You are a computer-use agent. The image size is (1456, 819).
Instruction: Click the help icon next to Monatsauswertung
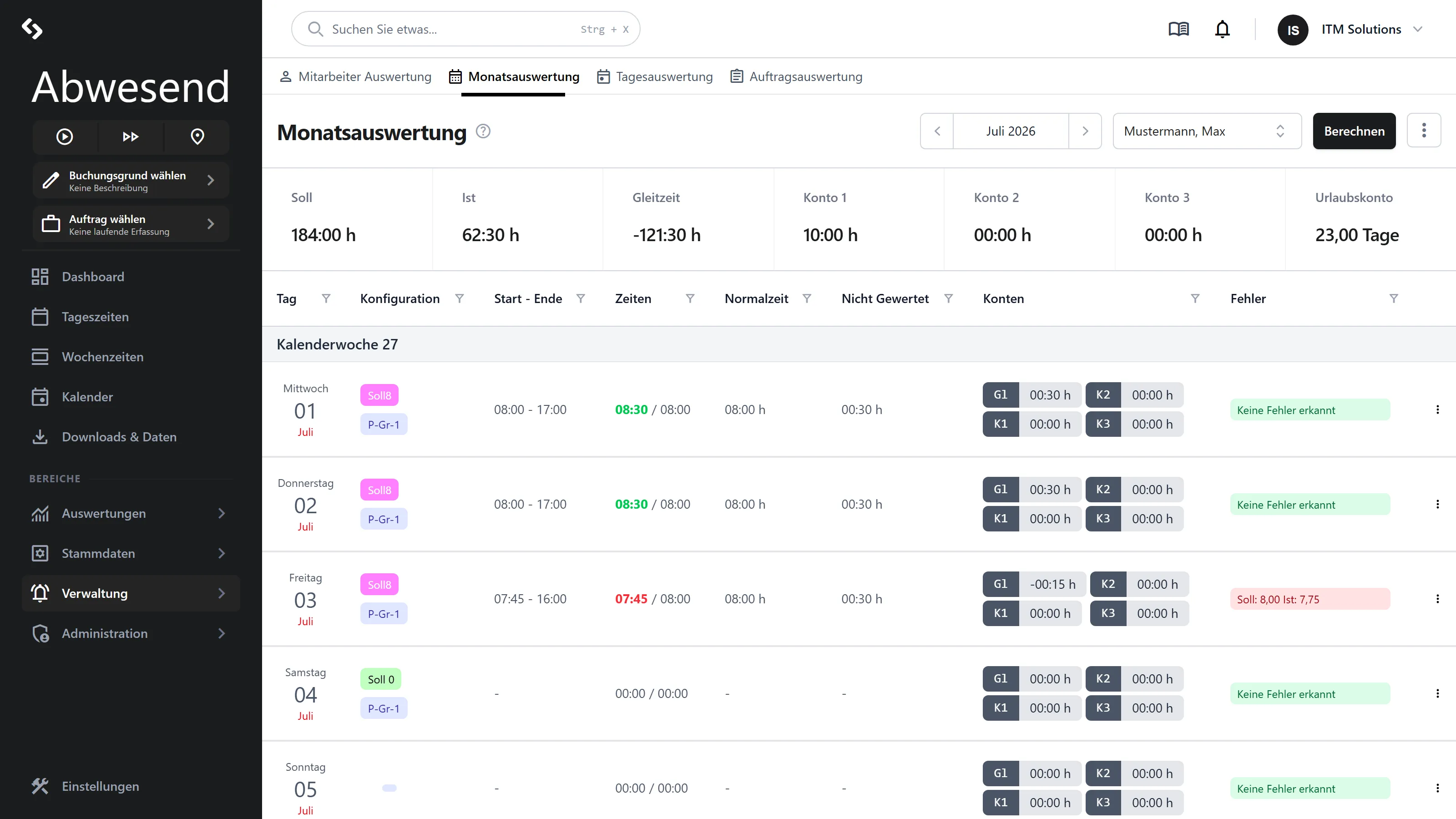coord(483,131)
